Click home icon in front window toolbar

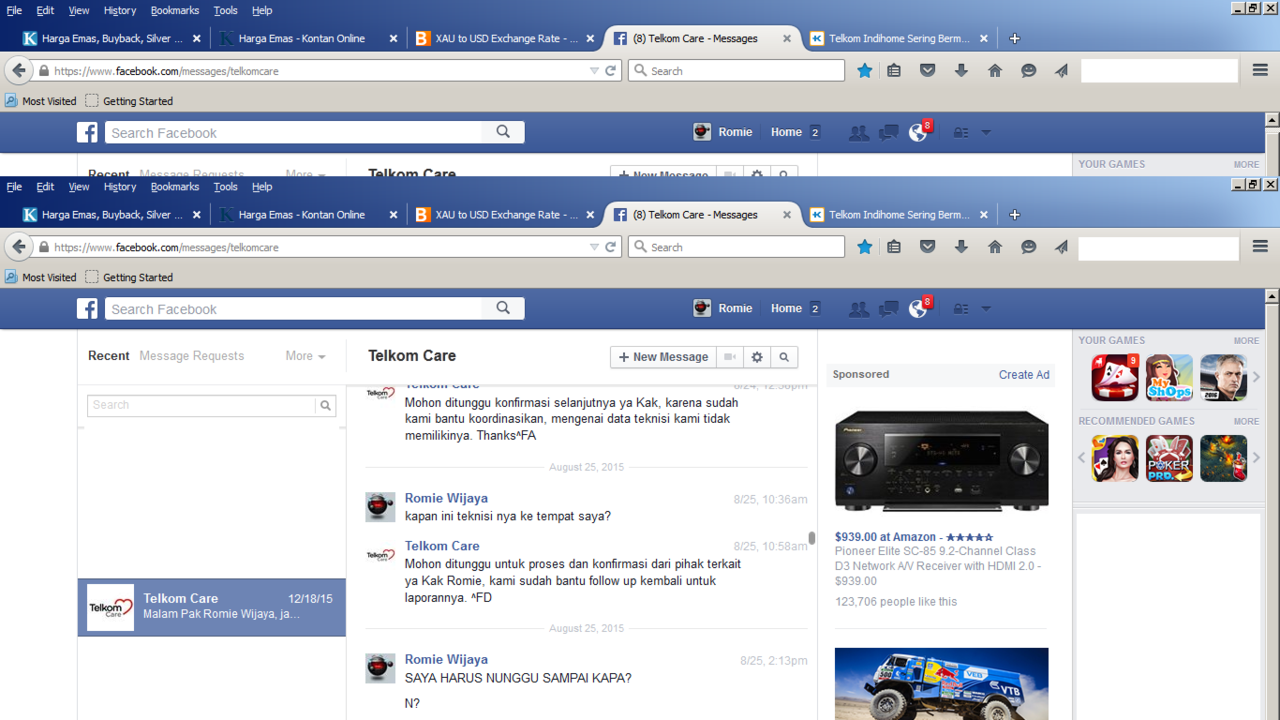coord(995,247)
